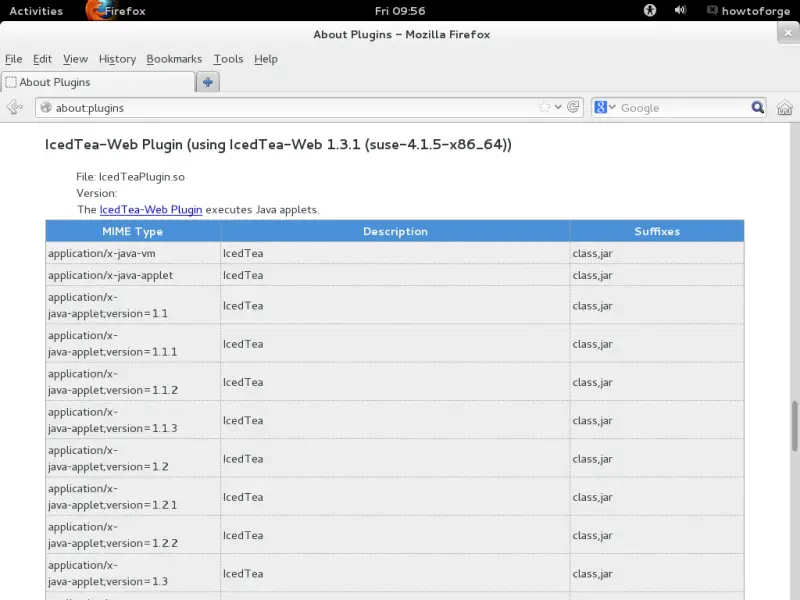
Task: Click IcedTea in the version=1.1.2 row
Action: 243,382
